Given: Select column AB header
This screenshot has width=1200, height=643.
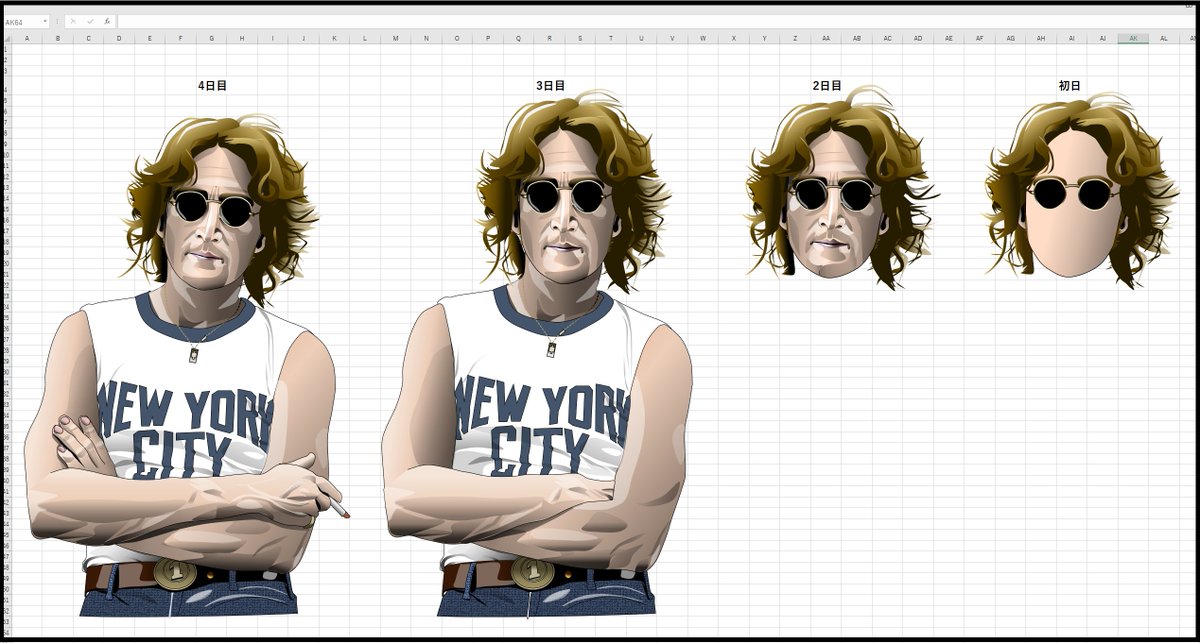Looking at the screenshot, I should 857,39.
